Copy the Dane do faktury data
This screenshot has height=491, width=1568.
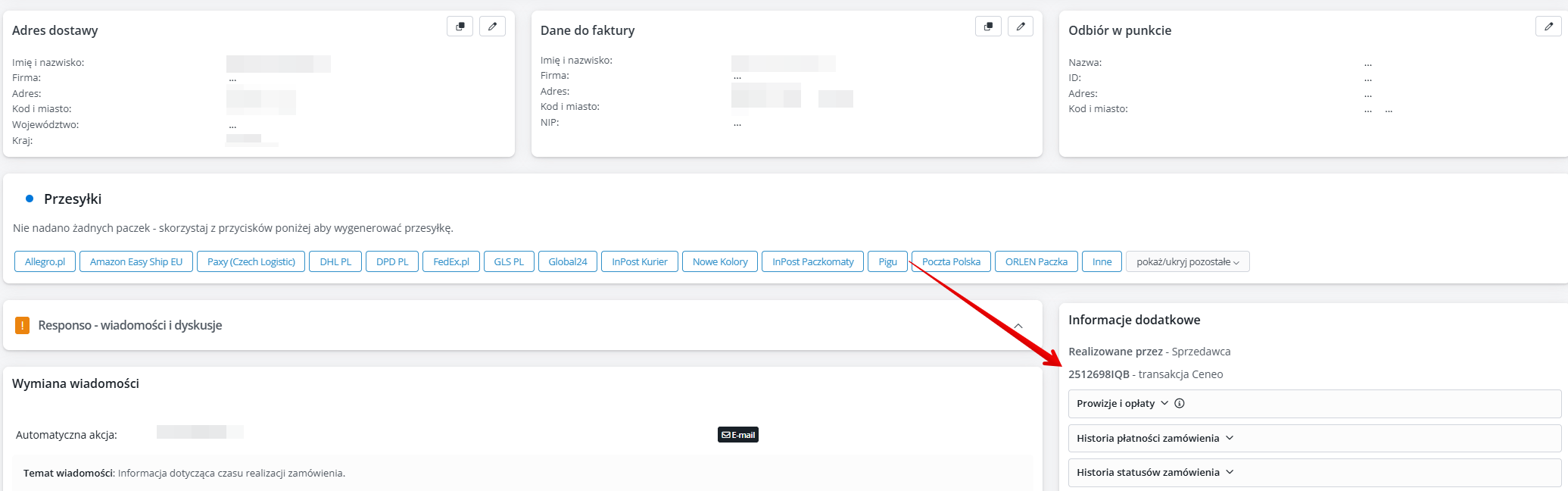click(988, 27)
